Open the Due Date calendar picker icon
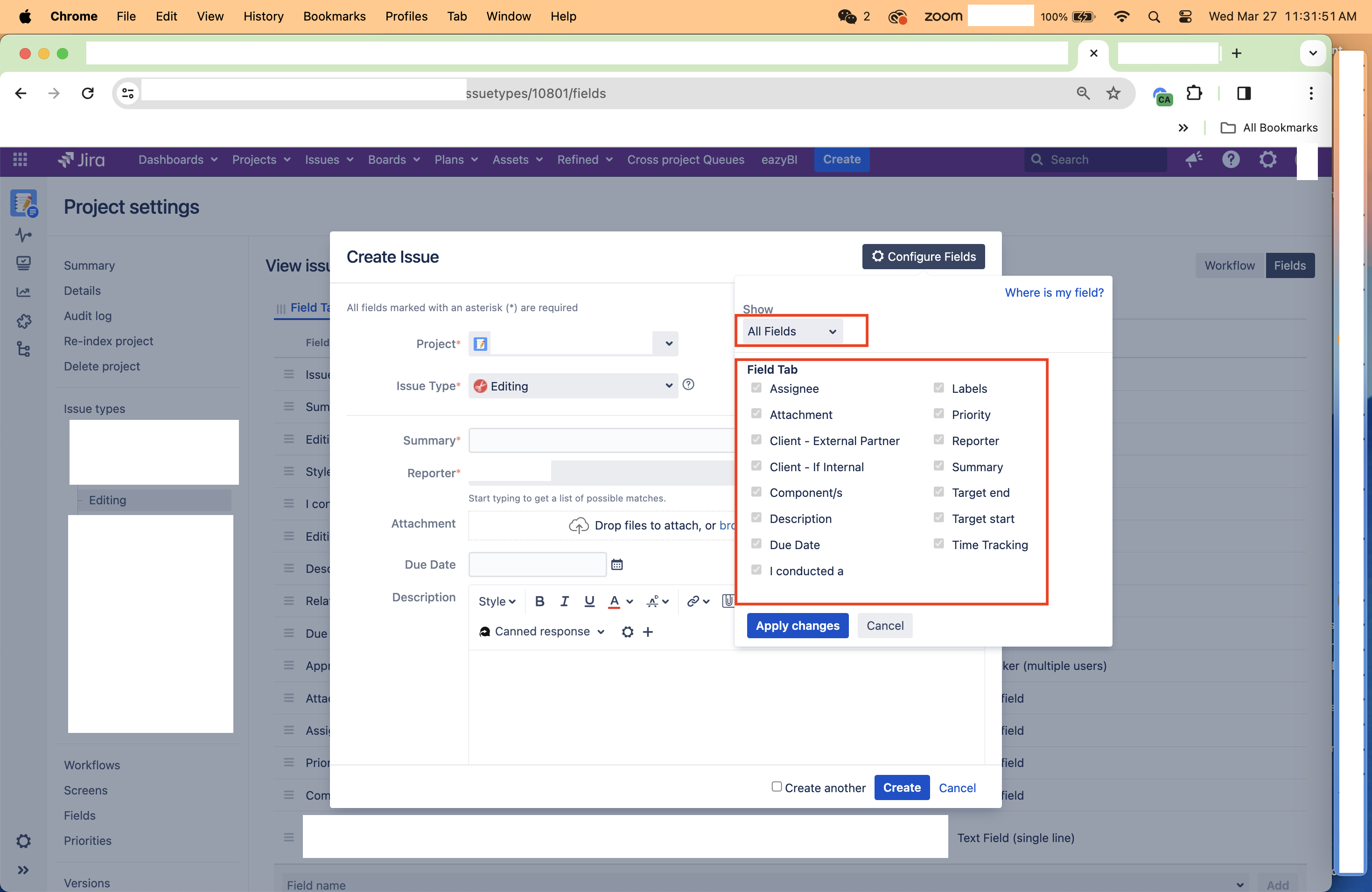Viewport: 1372px width, 892px height. pyautogui.click(x=617, y=564)
